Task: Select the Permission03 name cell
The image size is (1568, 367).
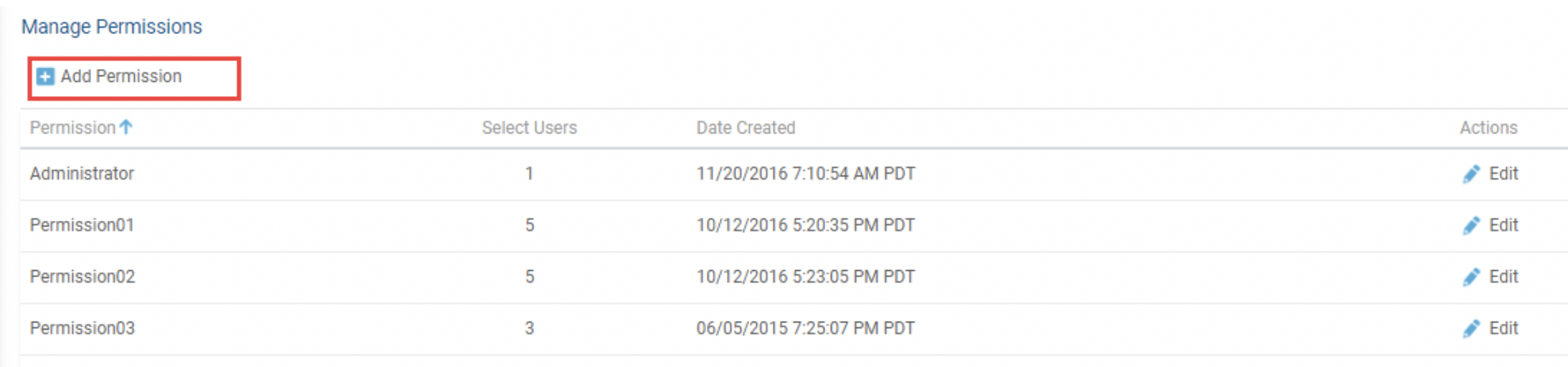Action: tap(83, 329)
